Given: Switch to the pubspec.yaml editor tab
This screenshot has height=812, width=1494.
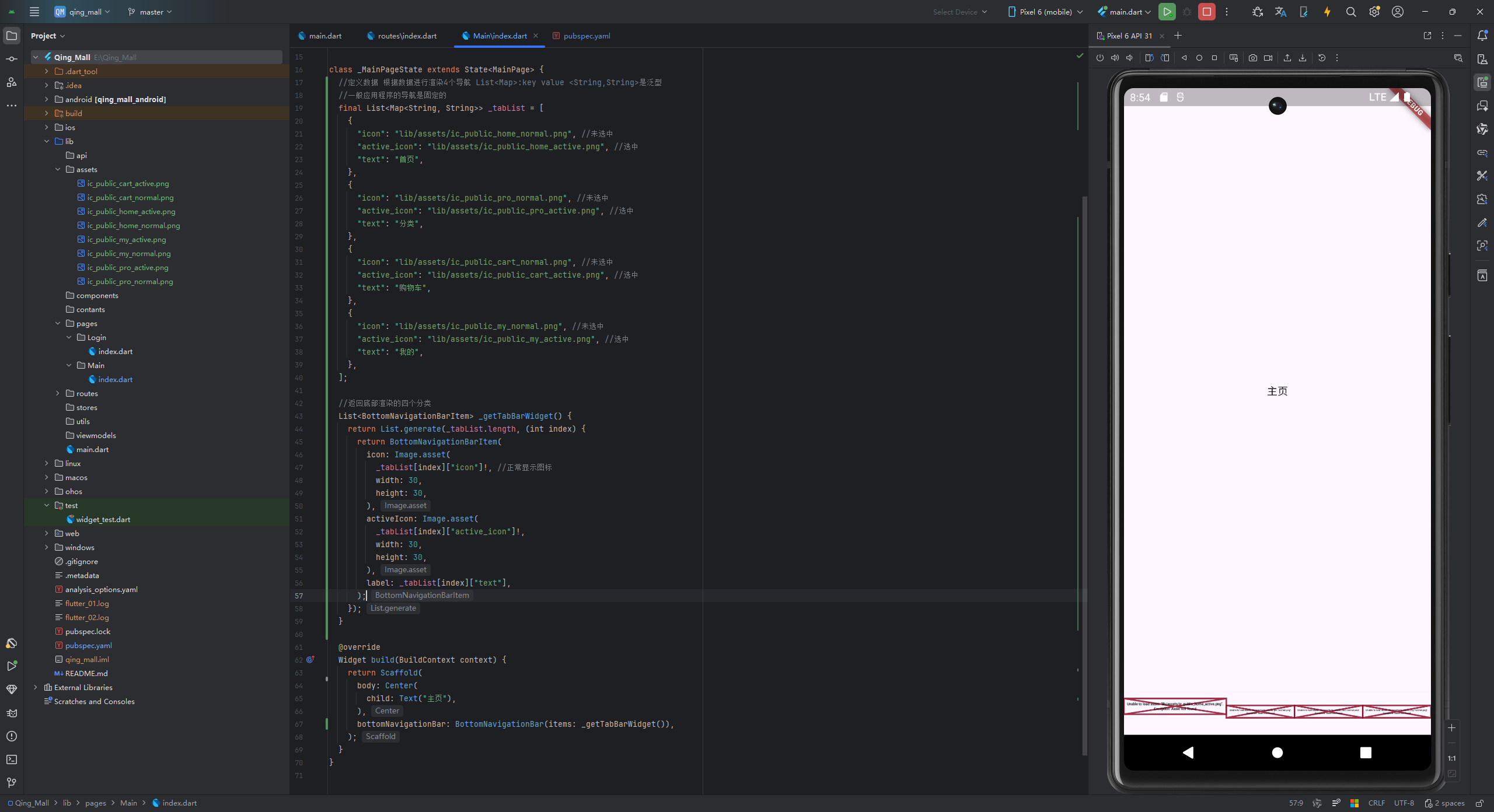Looking at the screenshot, I should (587, 36).
